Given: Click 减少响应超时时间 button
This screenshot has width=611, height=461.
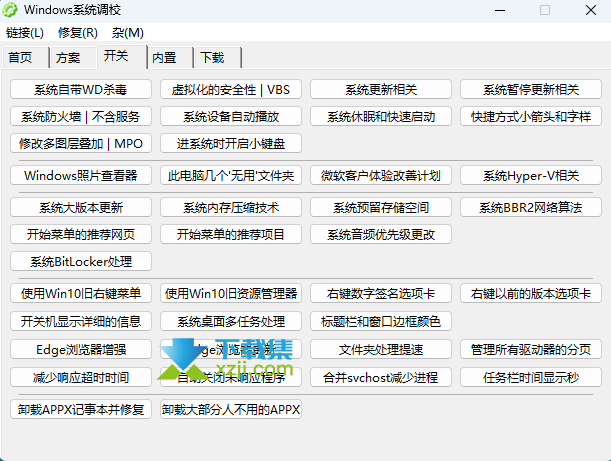Looking at the screenshot, I should [81, 377].
